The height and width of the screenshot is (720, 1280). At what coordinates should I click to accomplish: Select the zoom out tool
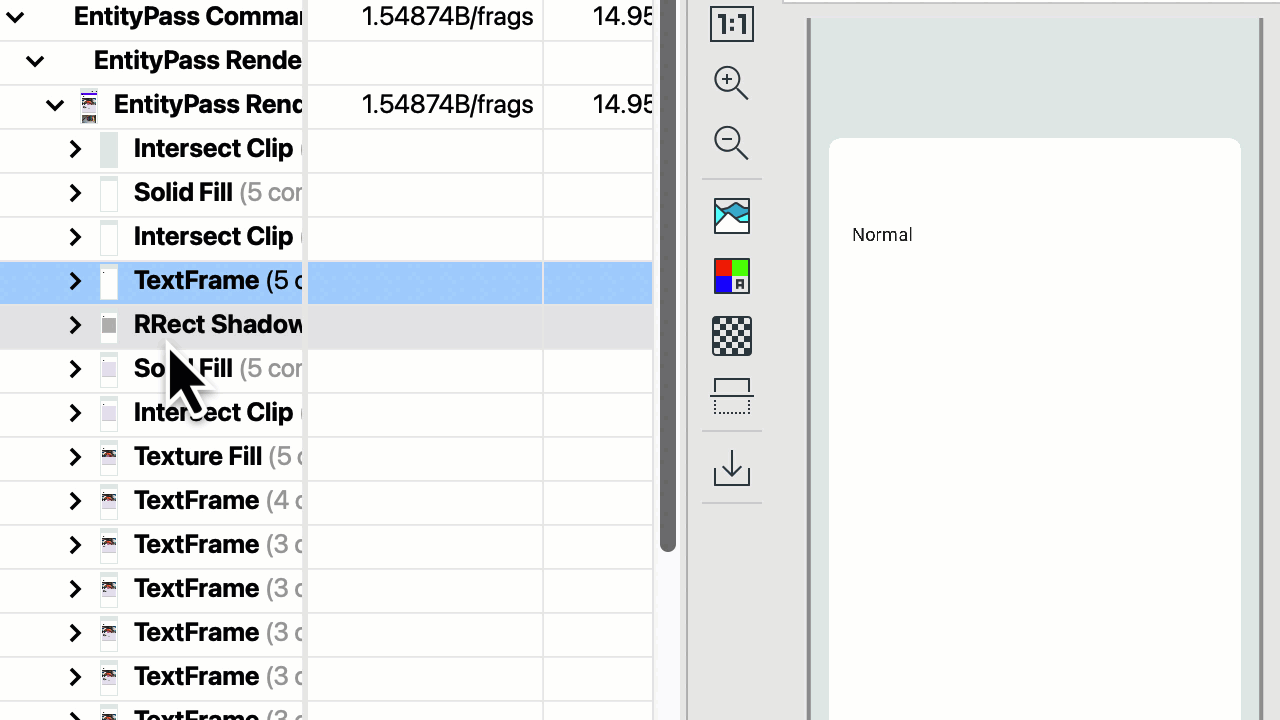pos(731,143)
